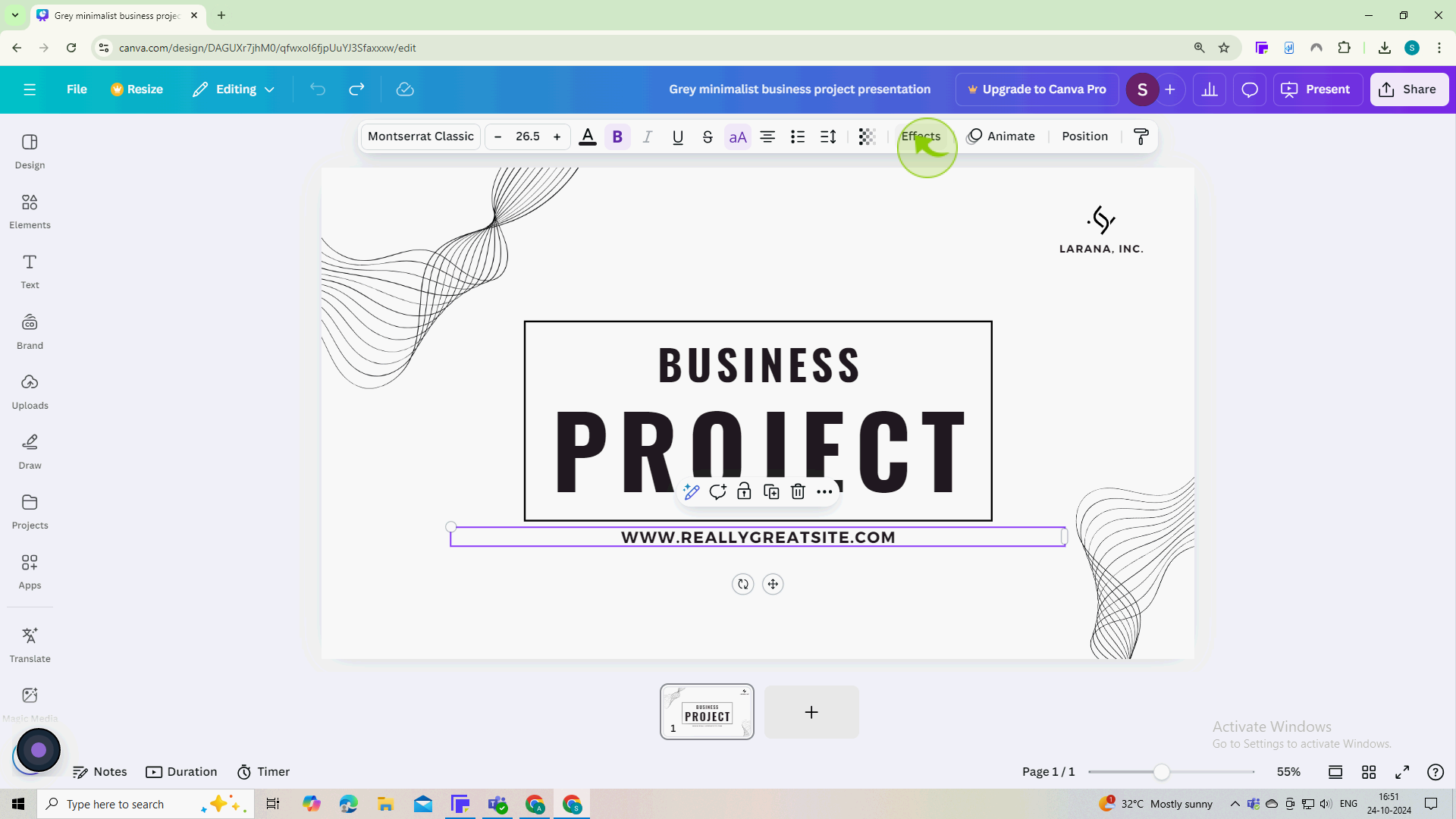Screen dimensions: 1456x819
Task: Toggle strikethrough text formatting
Action: click(708, 136)
